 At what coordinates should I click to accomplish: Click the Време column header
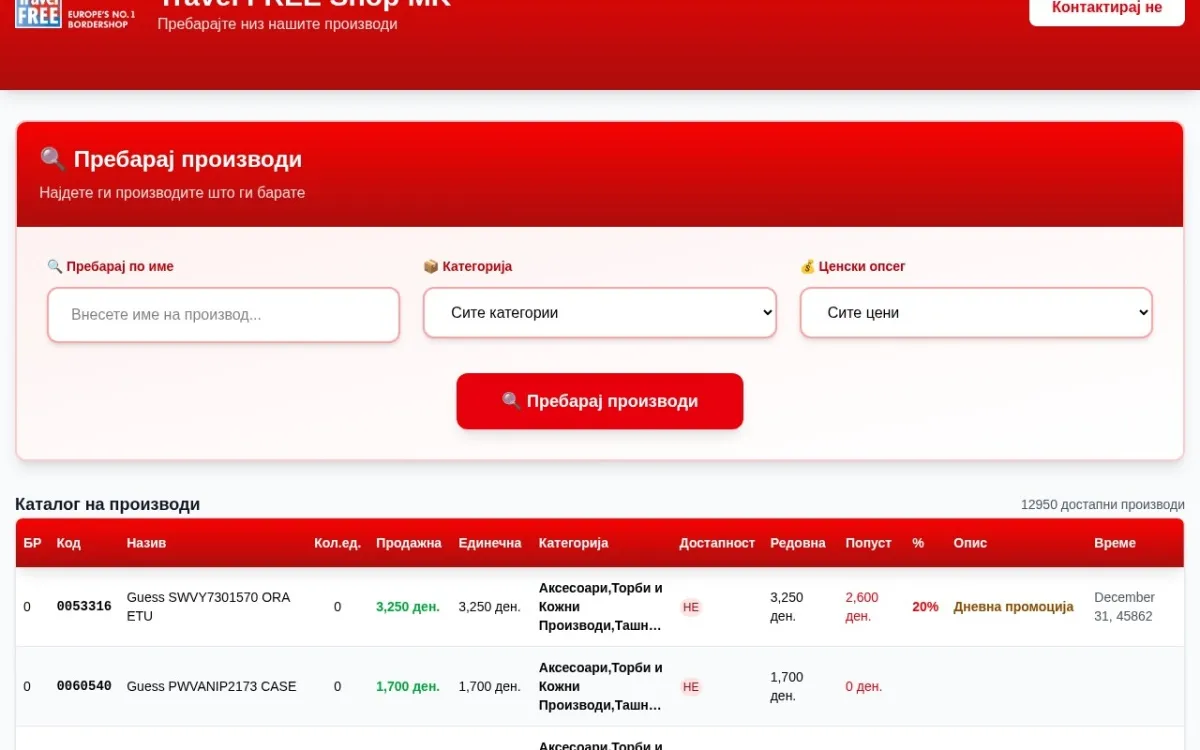tap(1115, 543)
